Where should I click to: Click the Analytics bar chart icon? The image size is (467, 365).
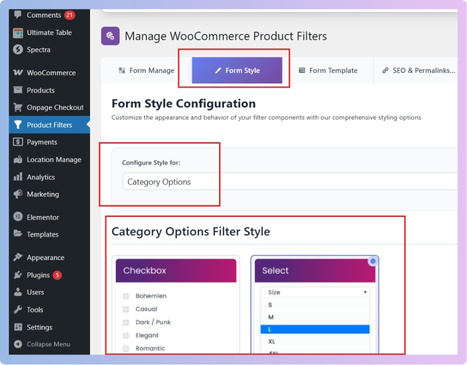click(18, 177)
